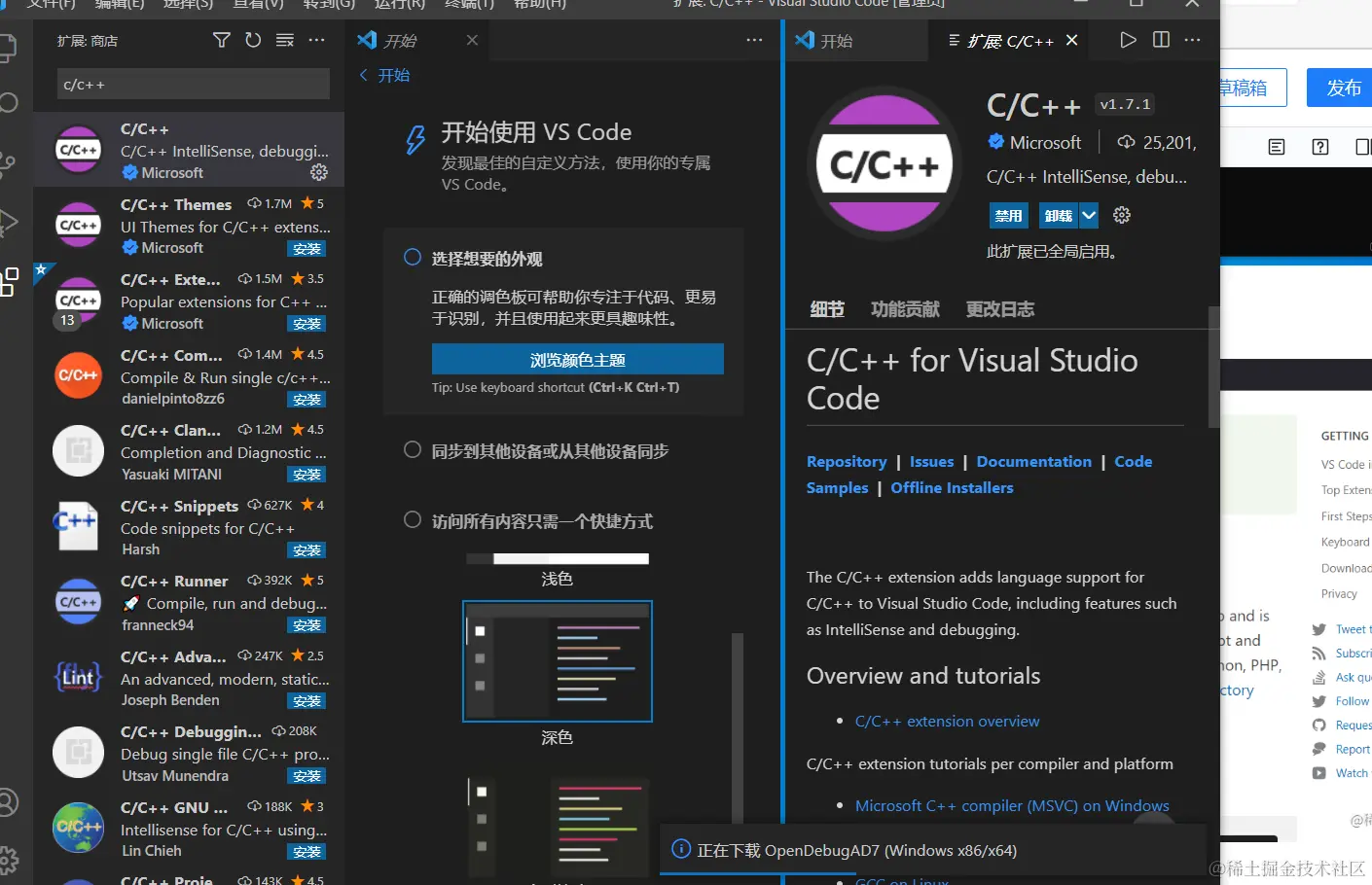Screen dimensions: 1372x885
Task: Open the Follow link in the browser window
Action: click(x=1353, y=701)
